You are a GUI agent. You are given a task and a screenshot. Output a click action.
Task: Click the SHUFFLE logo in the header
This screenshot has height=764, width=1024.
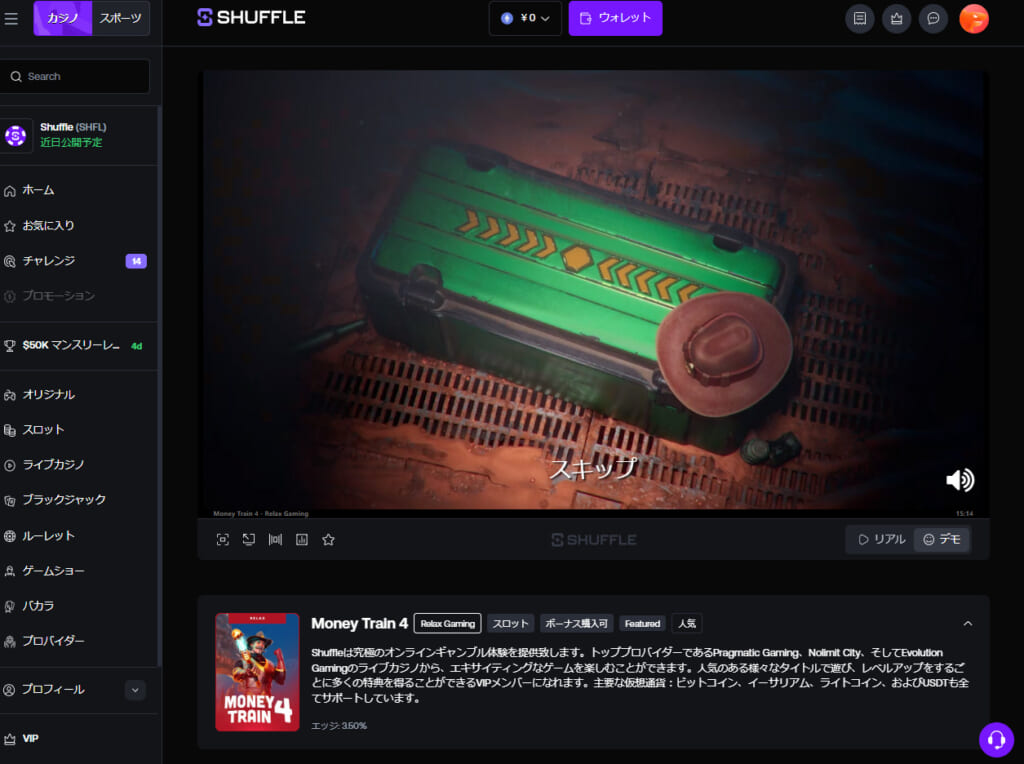(251, 18)
